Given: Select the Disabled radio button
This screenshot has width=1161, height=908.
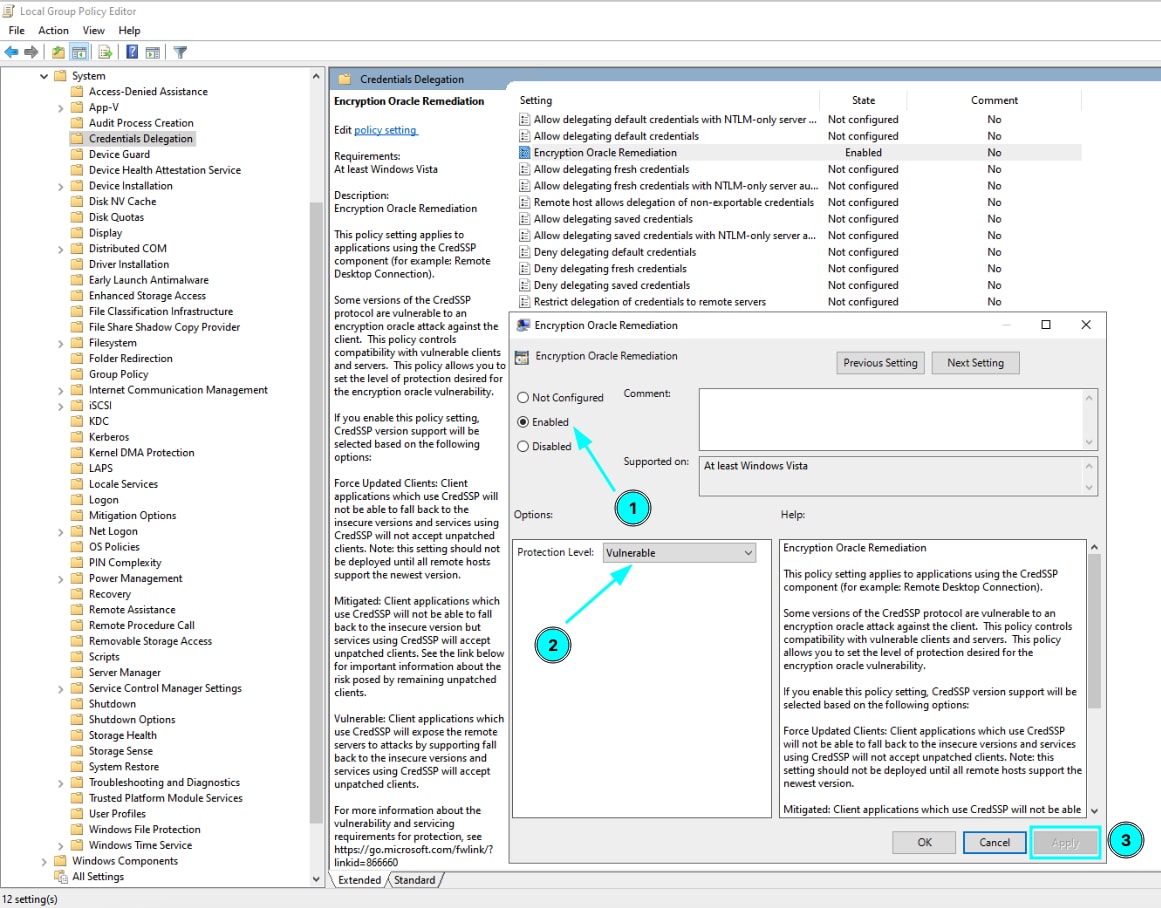Looking at the screenshot, I should pos(523,447).
